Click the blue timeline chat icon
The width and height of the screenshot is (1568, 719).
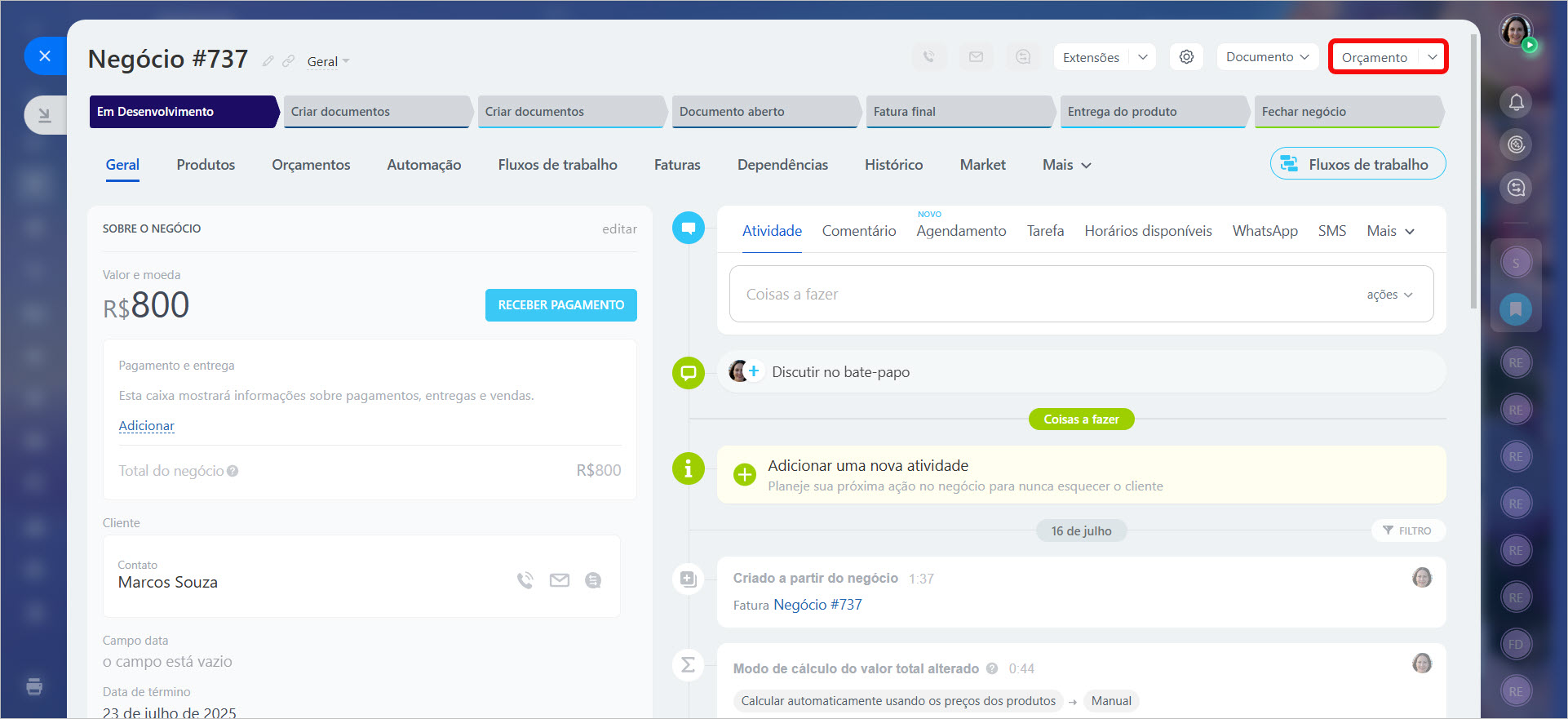point(689,228)
